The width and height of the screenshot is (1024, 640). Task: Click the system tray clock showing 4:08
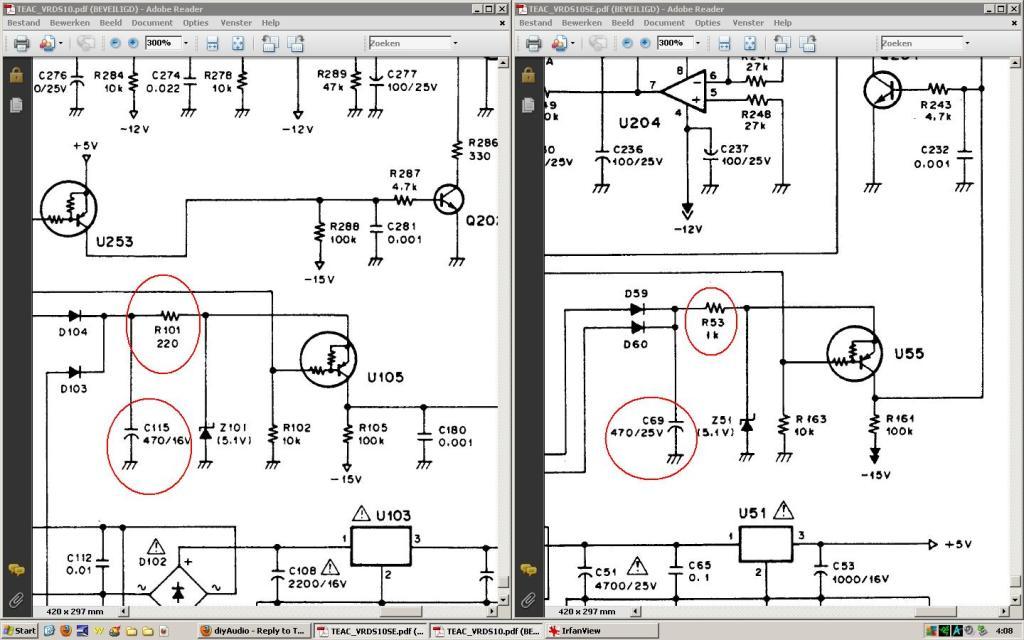(x=1004, y=631)
